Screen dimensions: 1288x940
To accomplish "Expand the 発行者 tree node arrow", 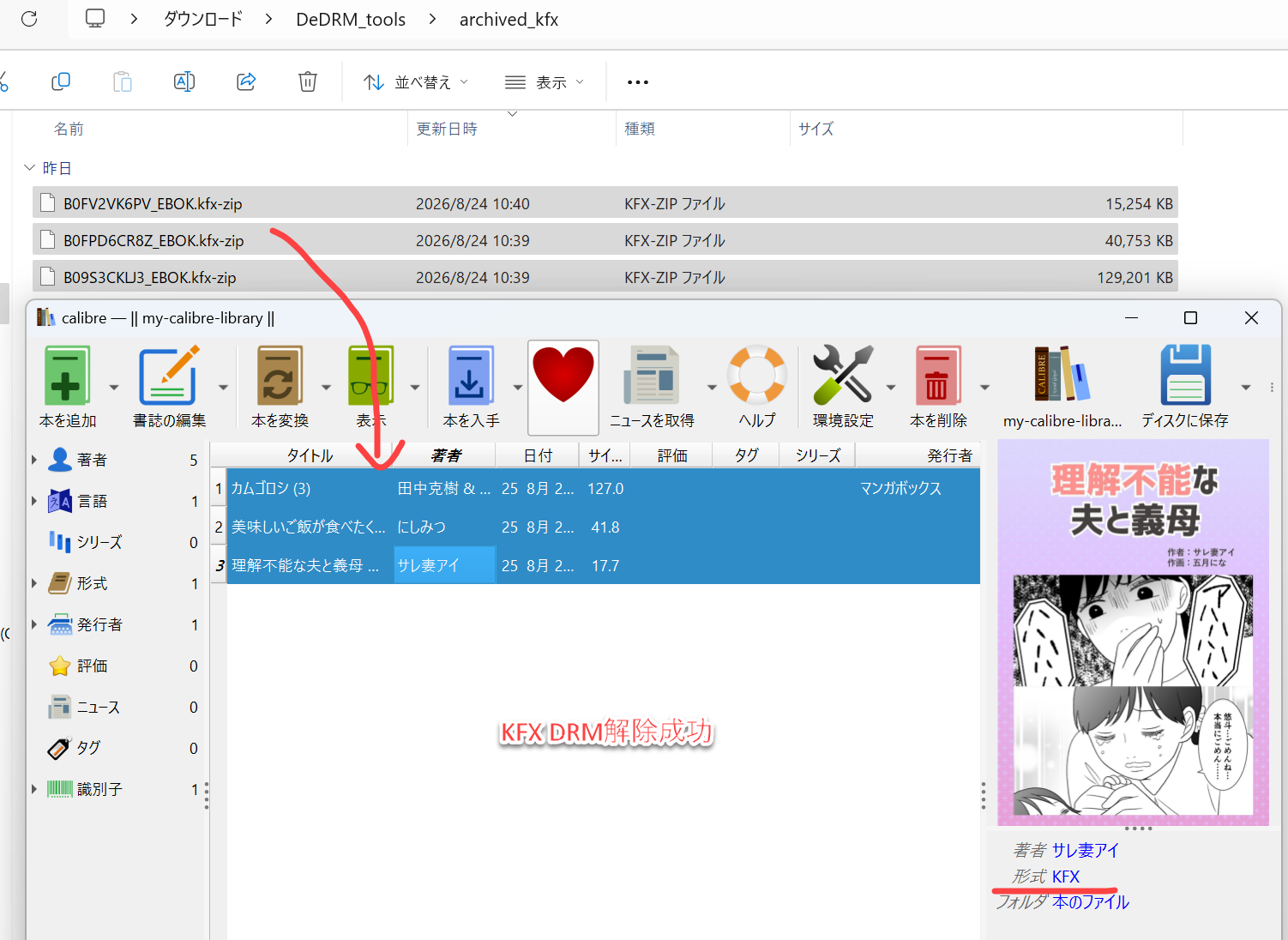I will click(34, 624).
